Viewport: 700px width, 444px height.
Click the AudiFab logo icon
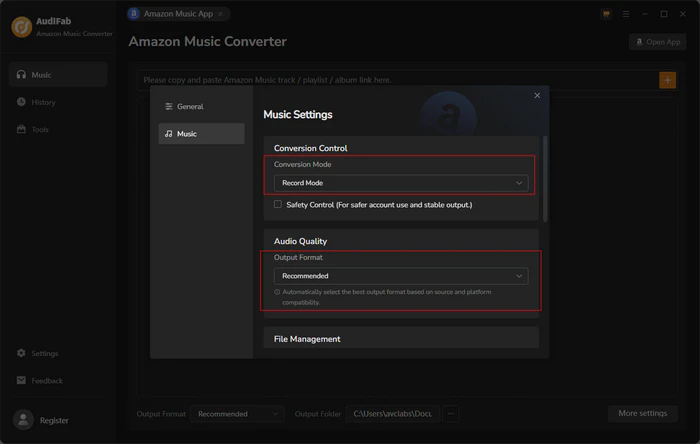point(21,27)
